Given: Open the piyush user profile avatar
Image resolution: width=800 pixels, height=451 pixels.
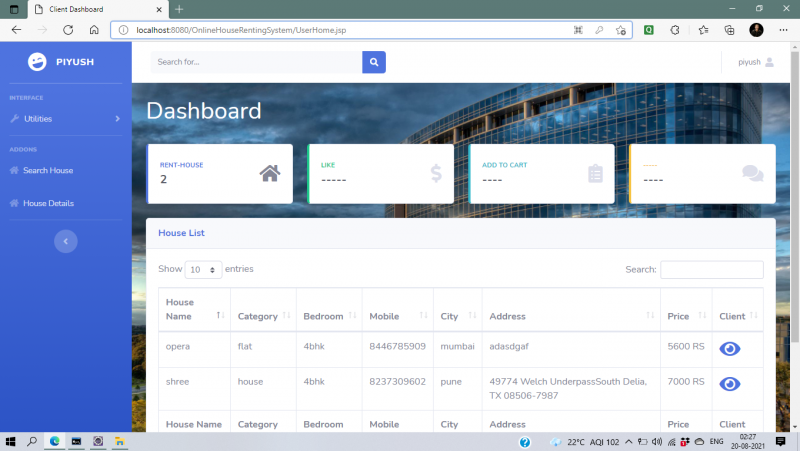Looking at the screenshot, I should coord(769,62).
